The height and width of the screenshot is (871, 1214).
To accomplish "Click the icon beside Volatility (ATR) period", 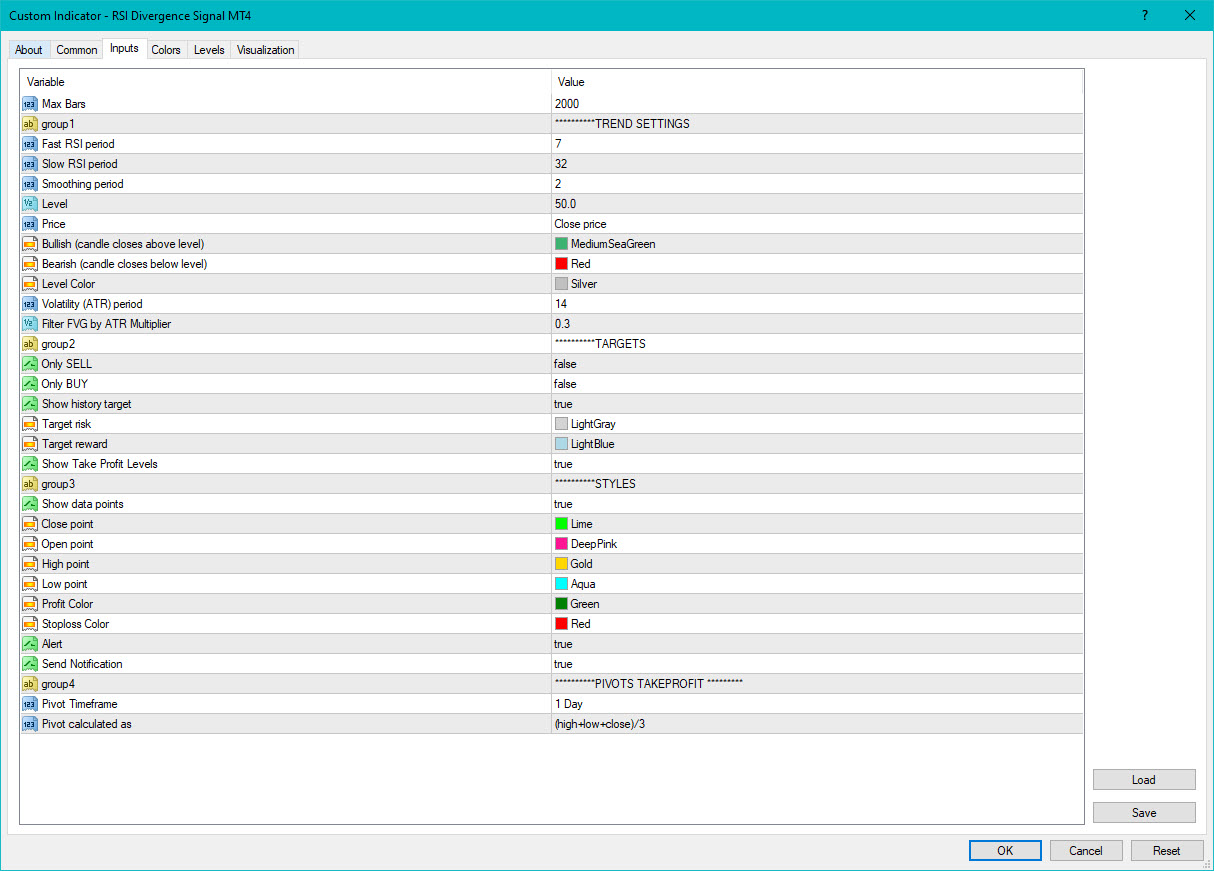I will click(x=29, y=304).
